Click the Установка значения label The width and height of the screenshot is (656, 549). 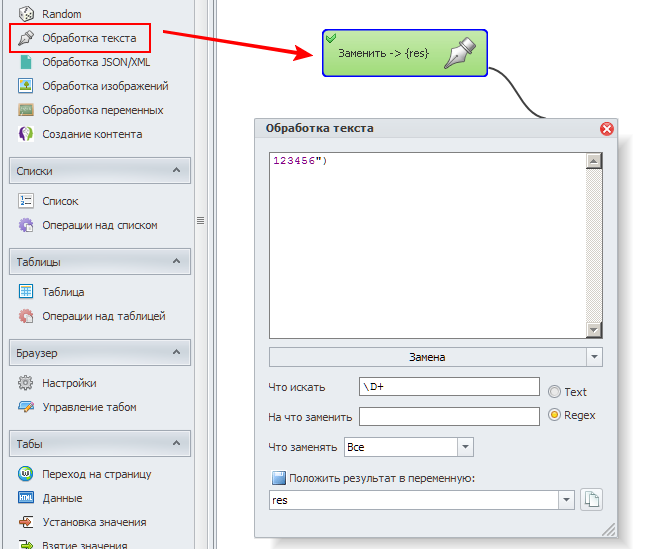tap(94, 522)
